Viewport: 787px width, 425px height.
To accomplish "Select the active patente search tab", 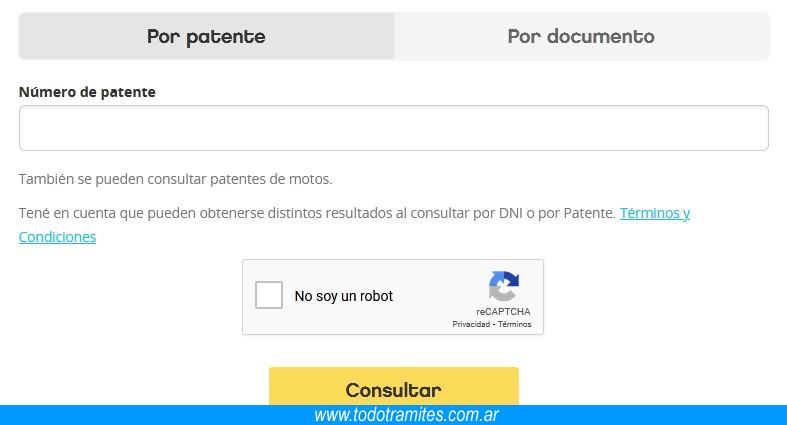I will point(206,37).
